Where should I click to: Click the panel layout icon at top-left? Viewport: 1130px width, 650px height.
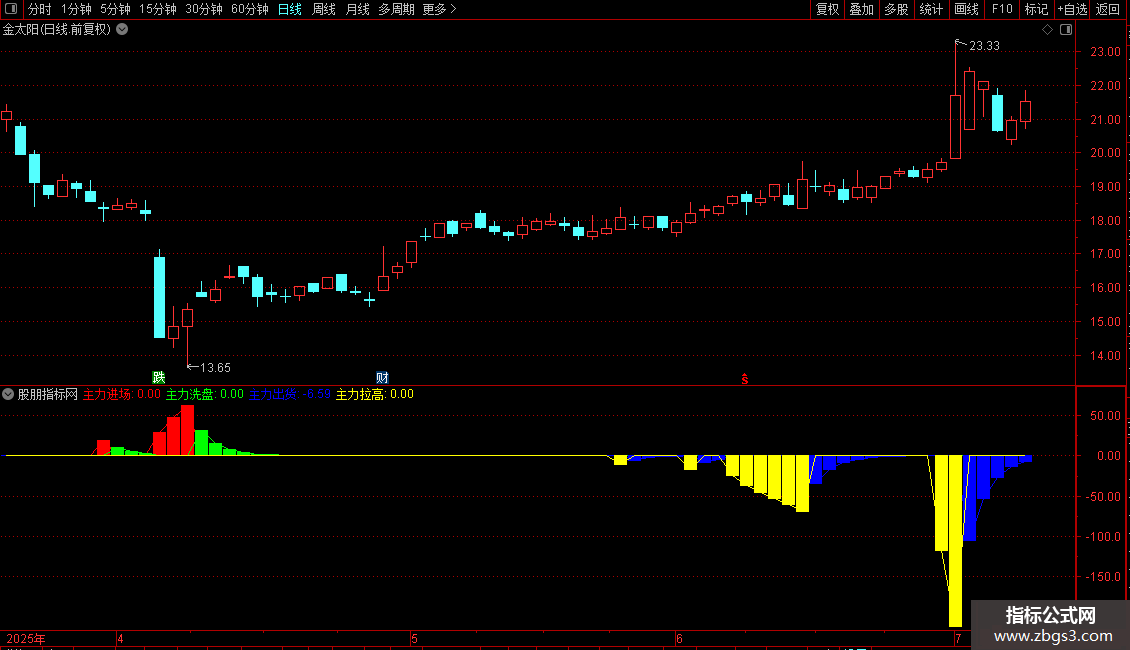[x=11, y=9]
